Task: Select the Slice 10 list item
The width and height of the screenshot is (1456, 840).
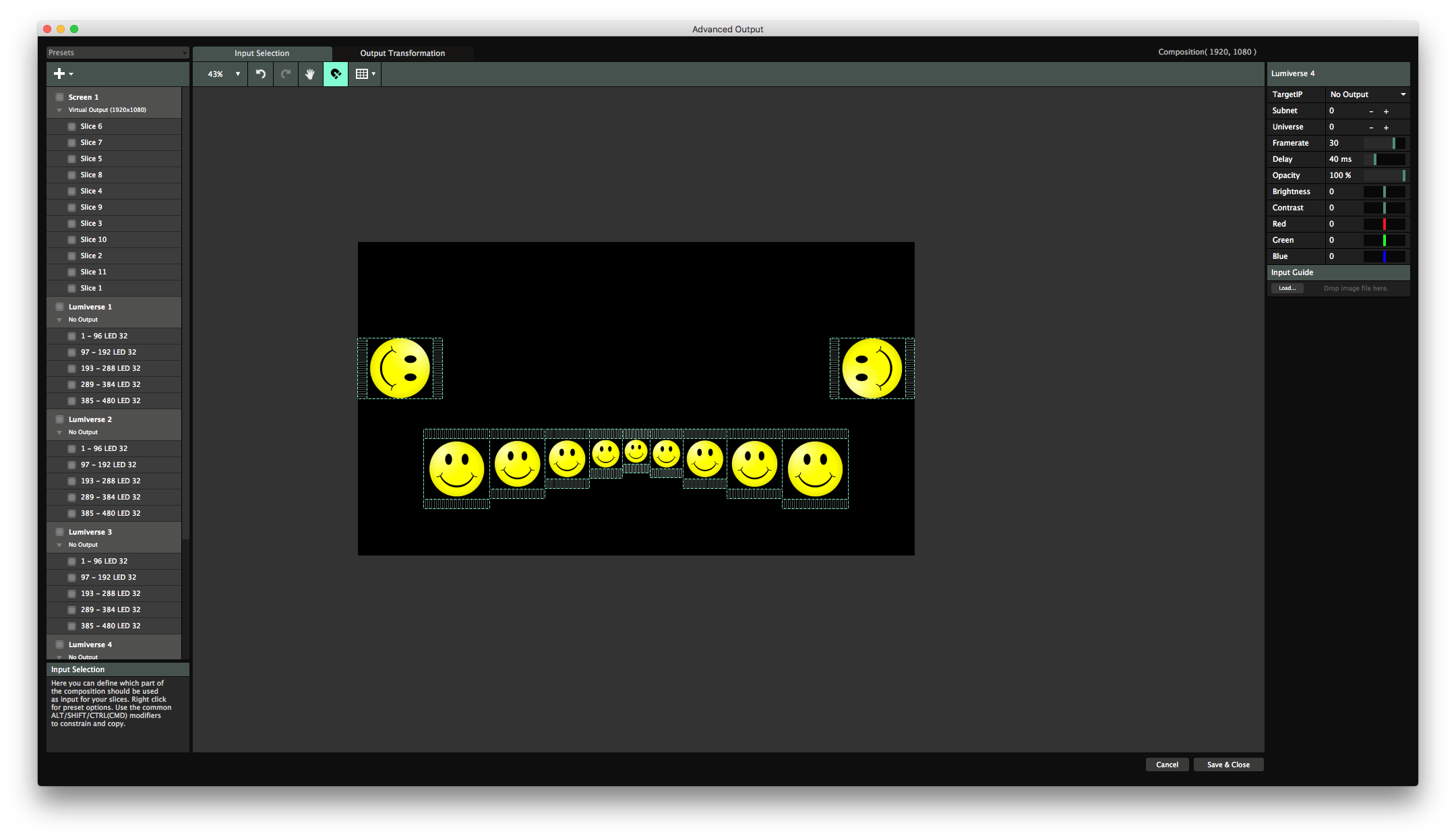Action: pyautogui.click(x=94, y=239)
